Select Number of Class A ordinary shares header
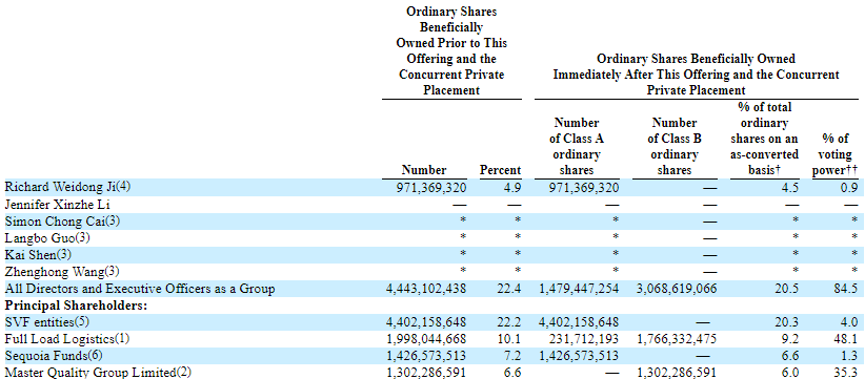 pos(577,146)
